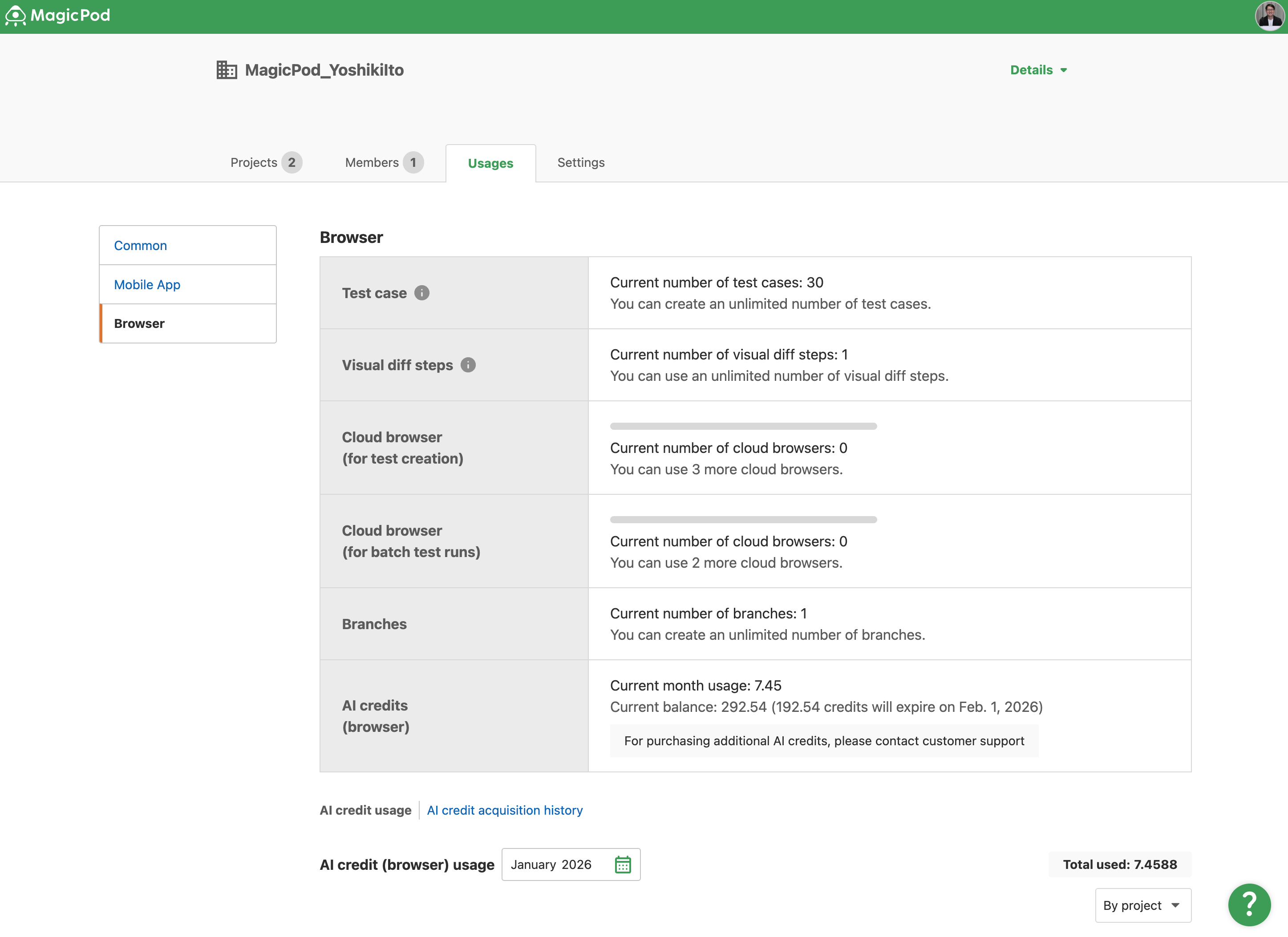Open the calendar date picker
This screenshot has height=937, width=1288.
coord(623,864)
